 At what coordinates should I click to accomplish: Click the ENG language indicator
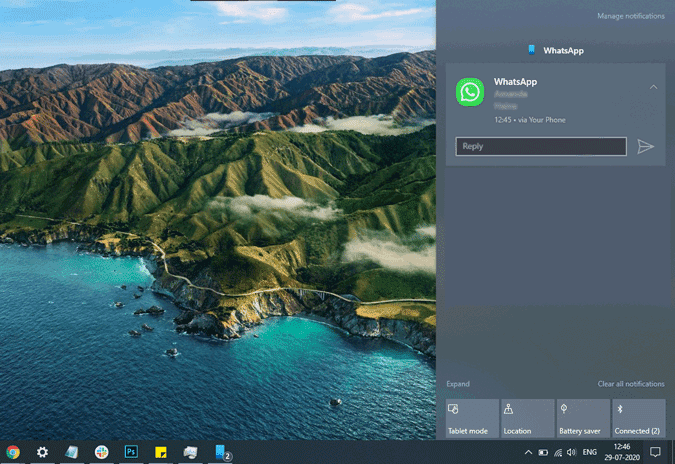pyautogui.click(x=591, y=452)
